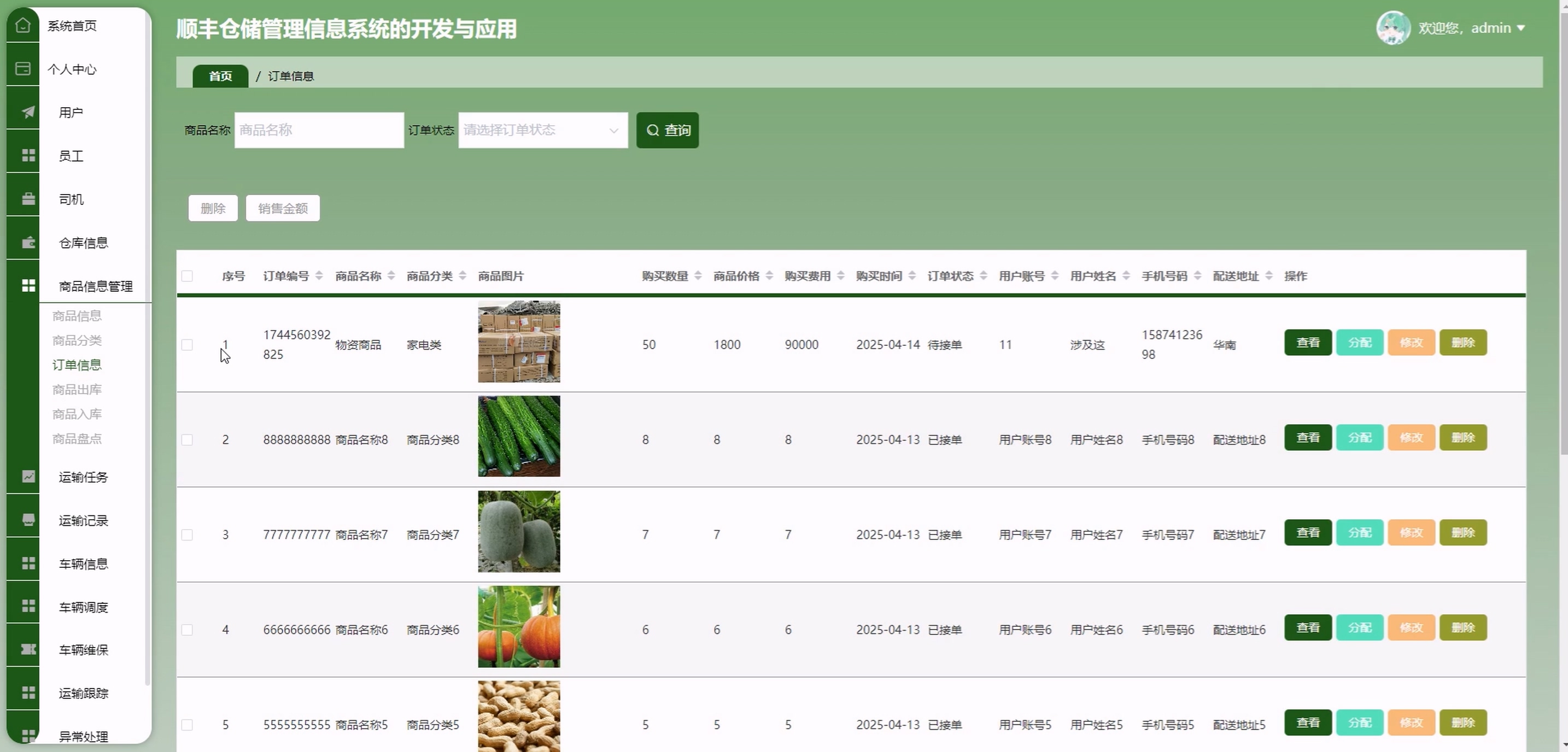Open the 订单状态 status dropdown

[x=542, y=130]
